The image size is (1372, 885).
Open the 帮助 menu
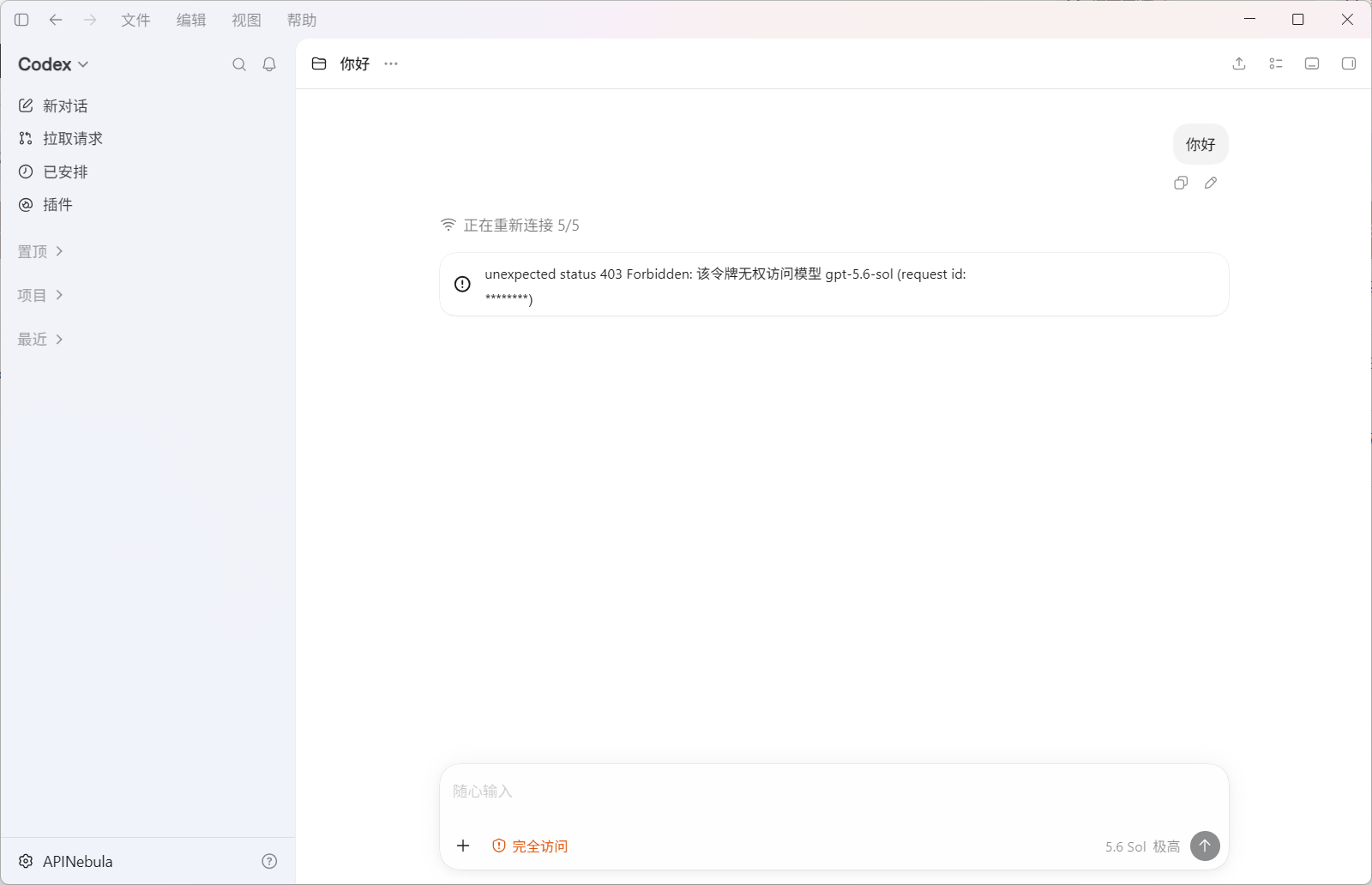302,20
